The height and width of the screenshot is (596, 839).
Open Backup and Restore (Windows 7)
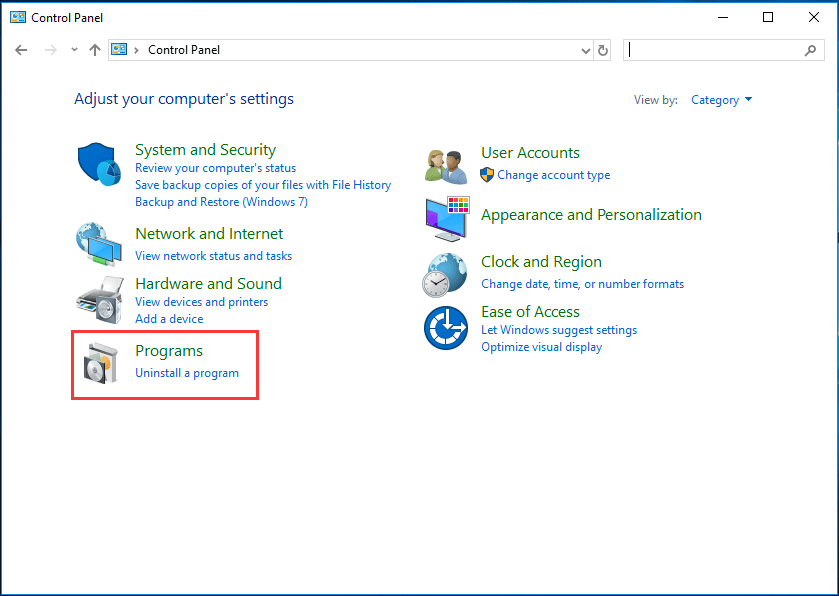[220, 201]
